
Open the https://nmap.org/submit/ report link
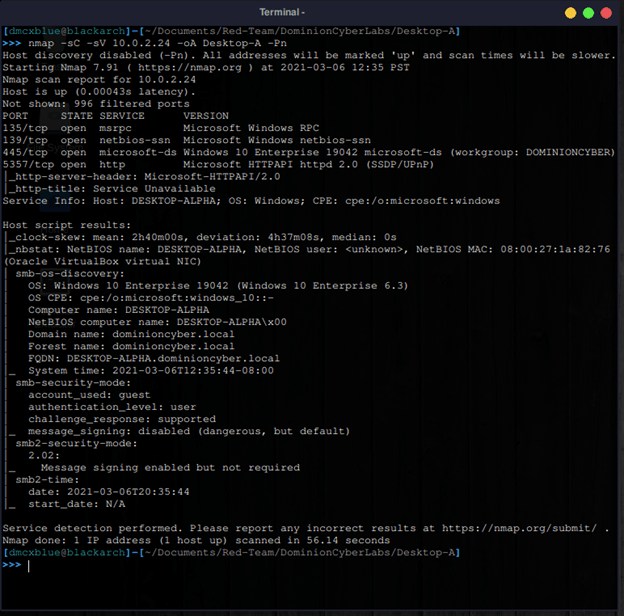coord(522,528)
